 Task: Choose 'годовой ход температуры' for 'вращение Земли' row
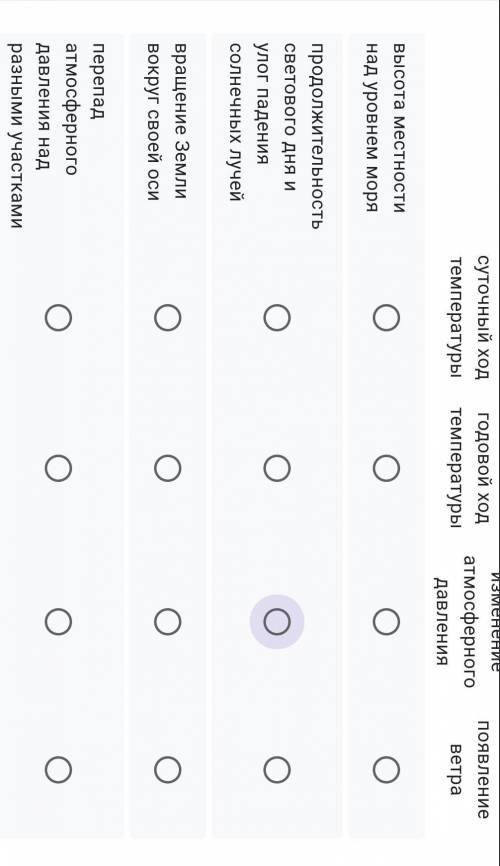pyautogui.click(x=167, y=468)
